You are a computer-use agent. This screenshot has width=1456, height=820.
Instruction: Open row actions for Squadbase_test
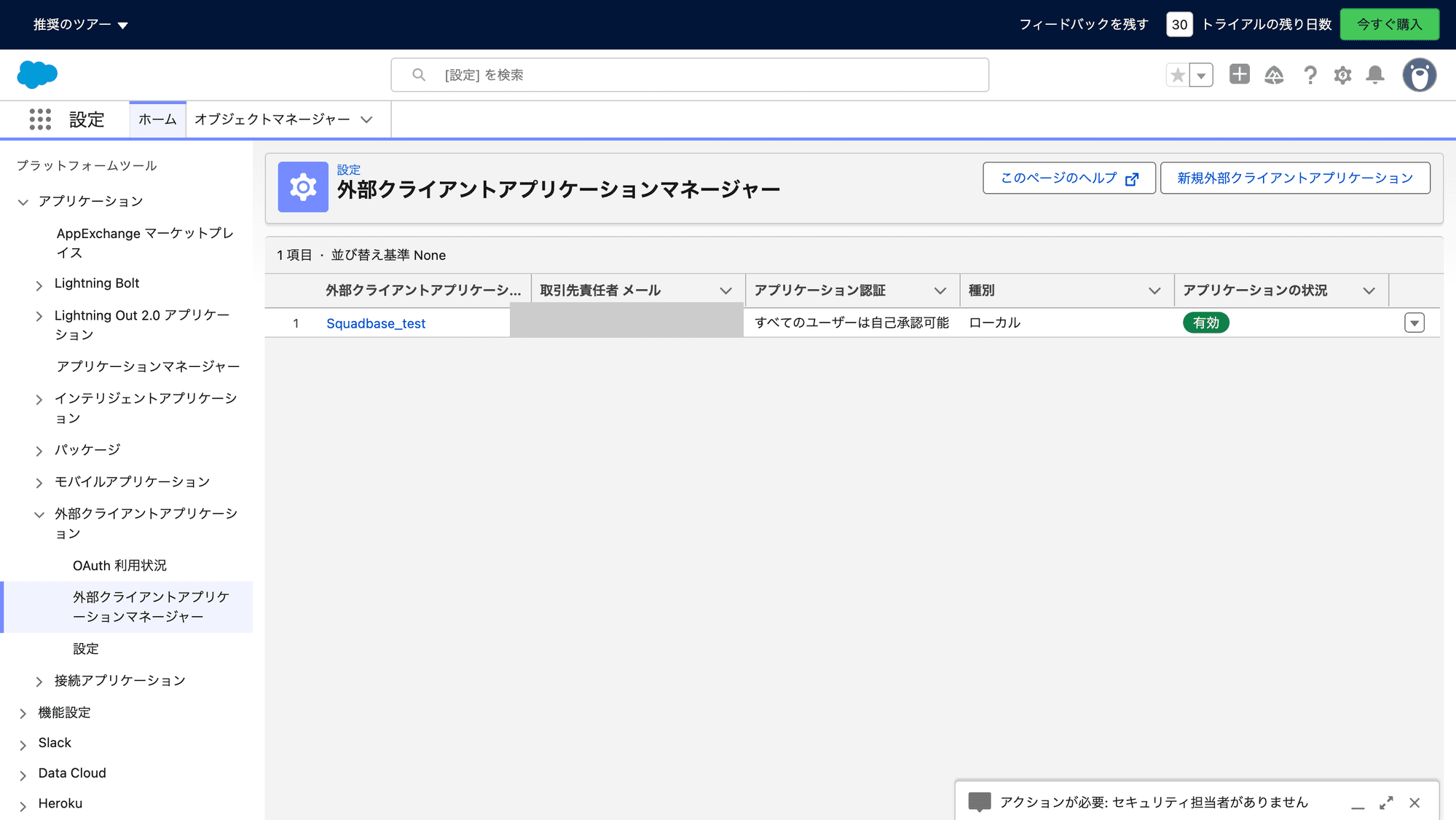pos(1414,323)
